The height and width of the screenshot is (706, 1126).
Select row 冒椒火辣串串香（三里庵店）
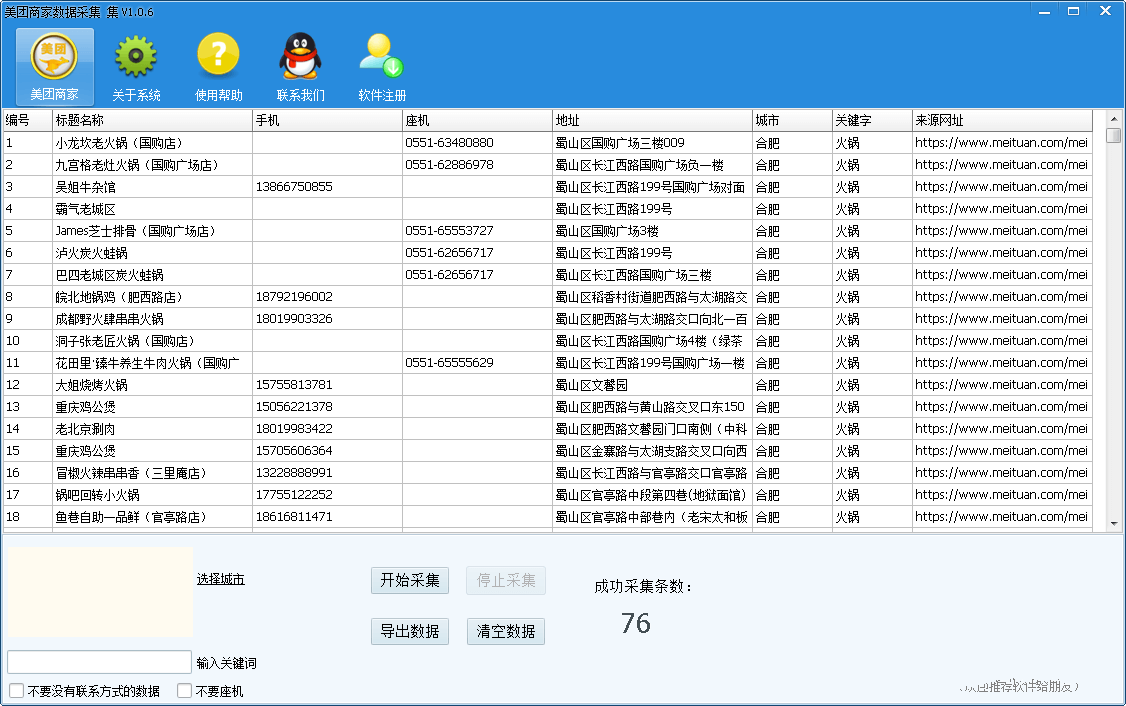pos(548,473)
